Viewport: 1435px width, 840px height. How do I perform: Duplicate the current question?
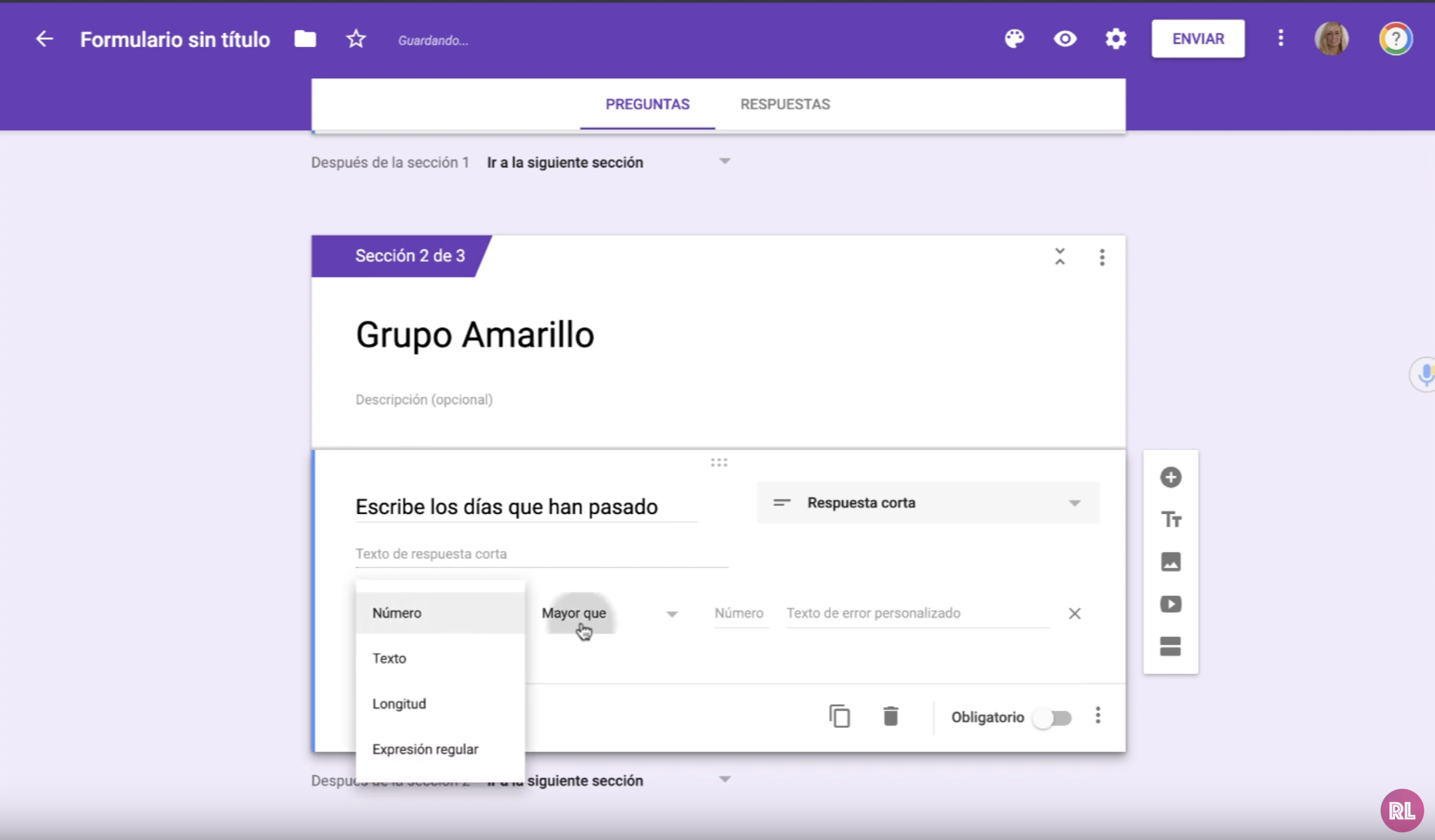[840, 716]
